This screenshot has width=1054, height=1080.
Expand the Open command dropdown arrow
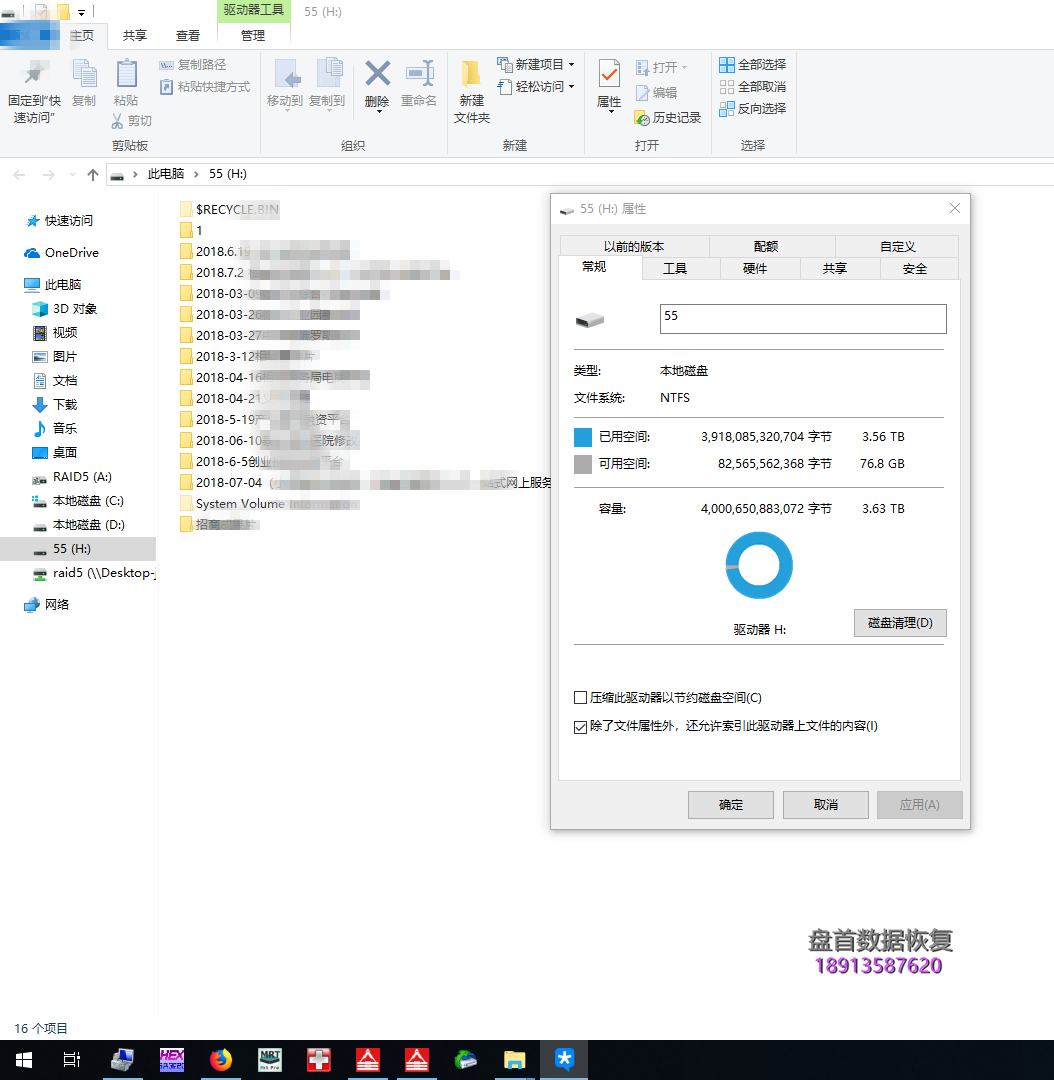pos(684,68)
